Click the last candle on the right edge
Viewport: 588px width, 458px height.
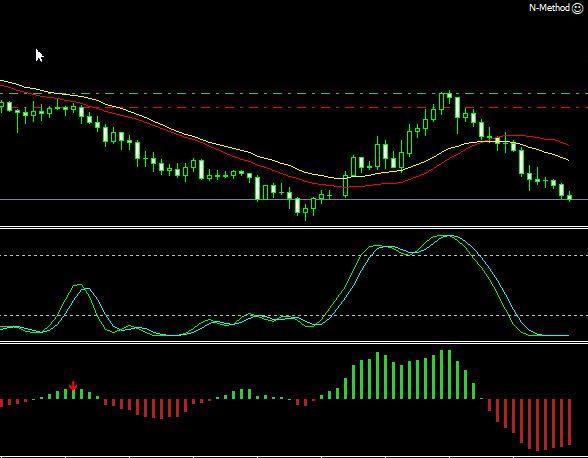570,196
